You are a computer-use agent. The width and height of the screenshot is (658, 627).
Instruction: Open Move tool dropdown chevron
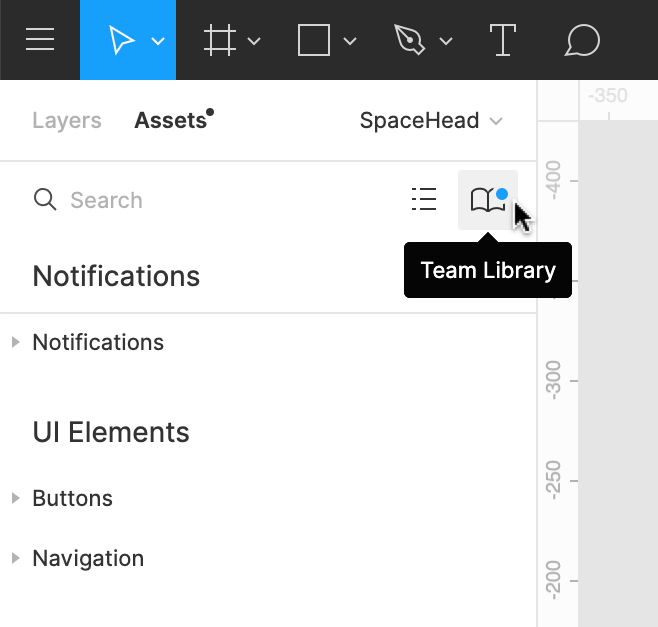tap(158, 42)
